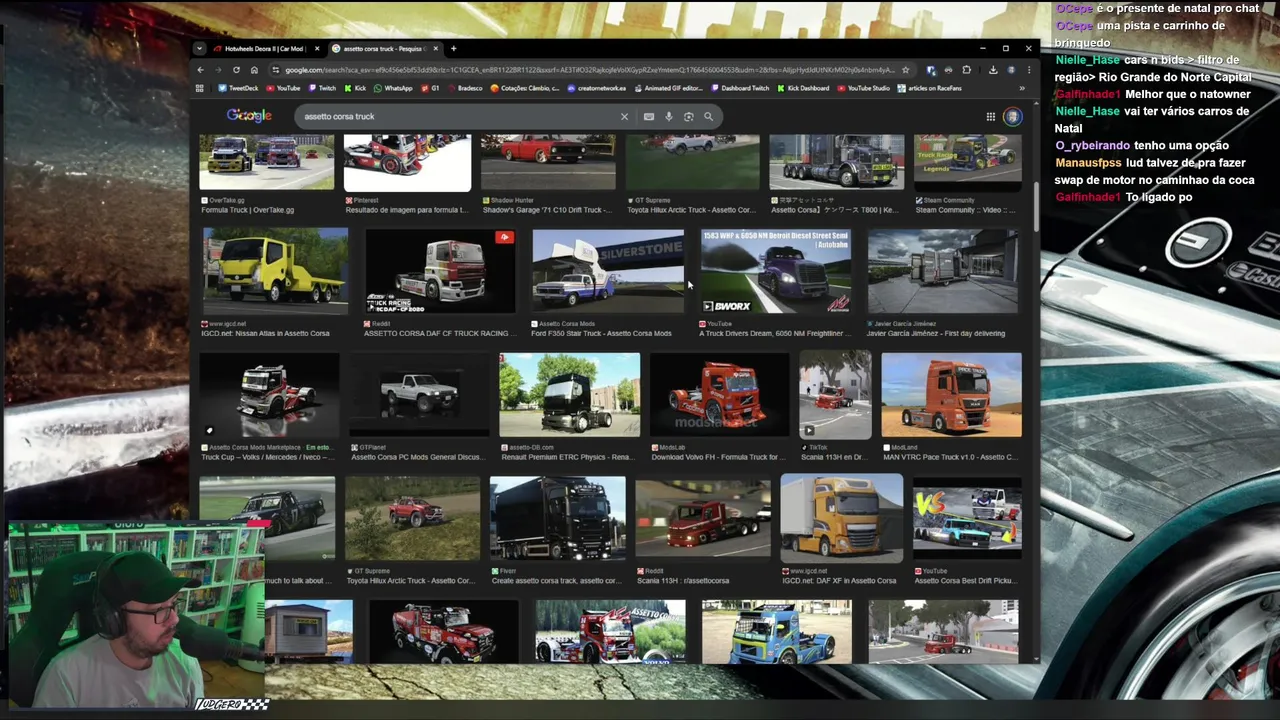Select assetto corsa truck search tab
This screenshot has height=720, width=1280.
click(x=385, y=49)
